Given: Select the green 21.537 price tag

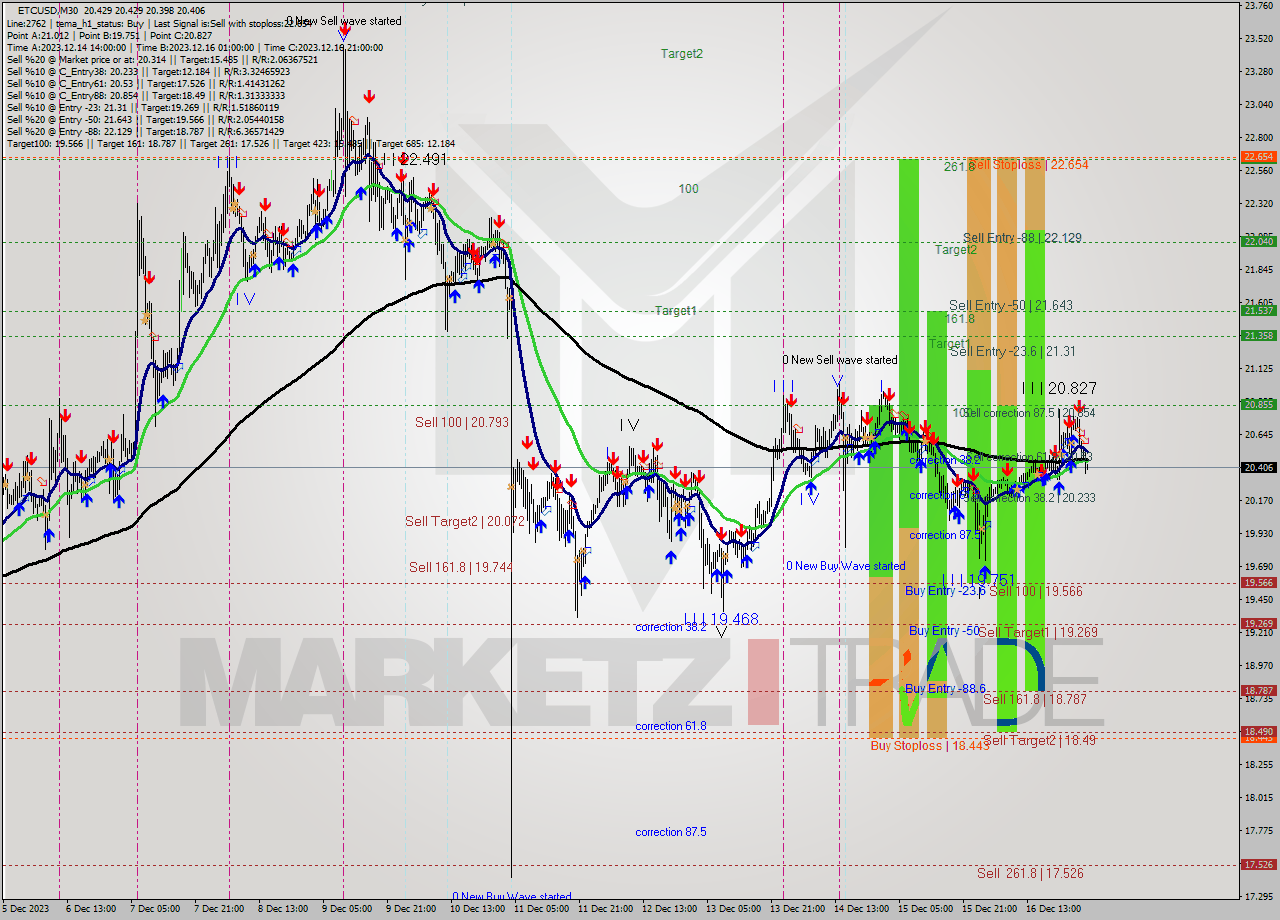Looking at the screenshot, I should coord(1258,311).
